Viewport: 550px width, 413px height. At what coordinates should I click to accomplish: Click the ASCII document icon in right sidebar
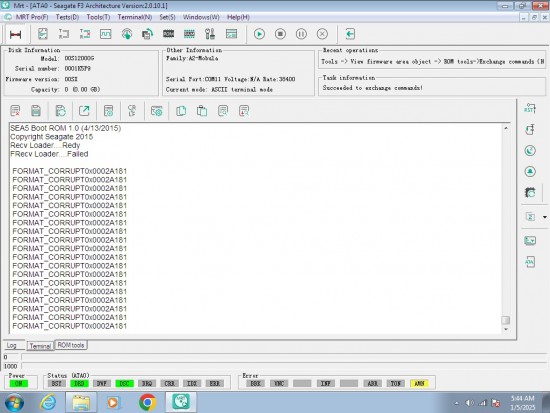pos(530,262)
